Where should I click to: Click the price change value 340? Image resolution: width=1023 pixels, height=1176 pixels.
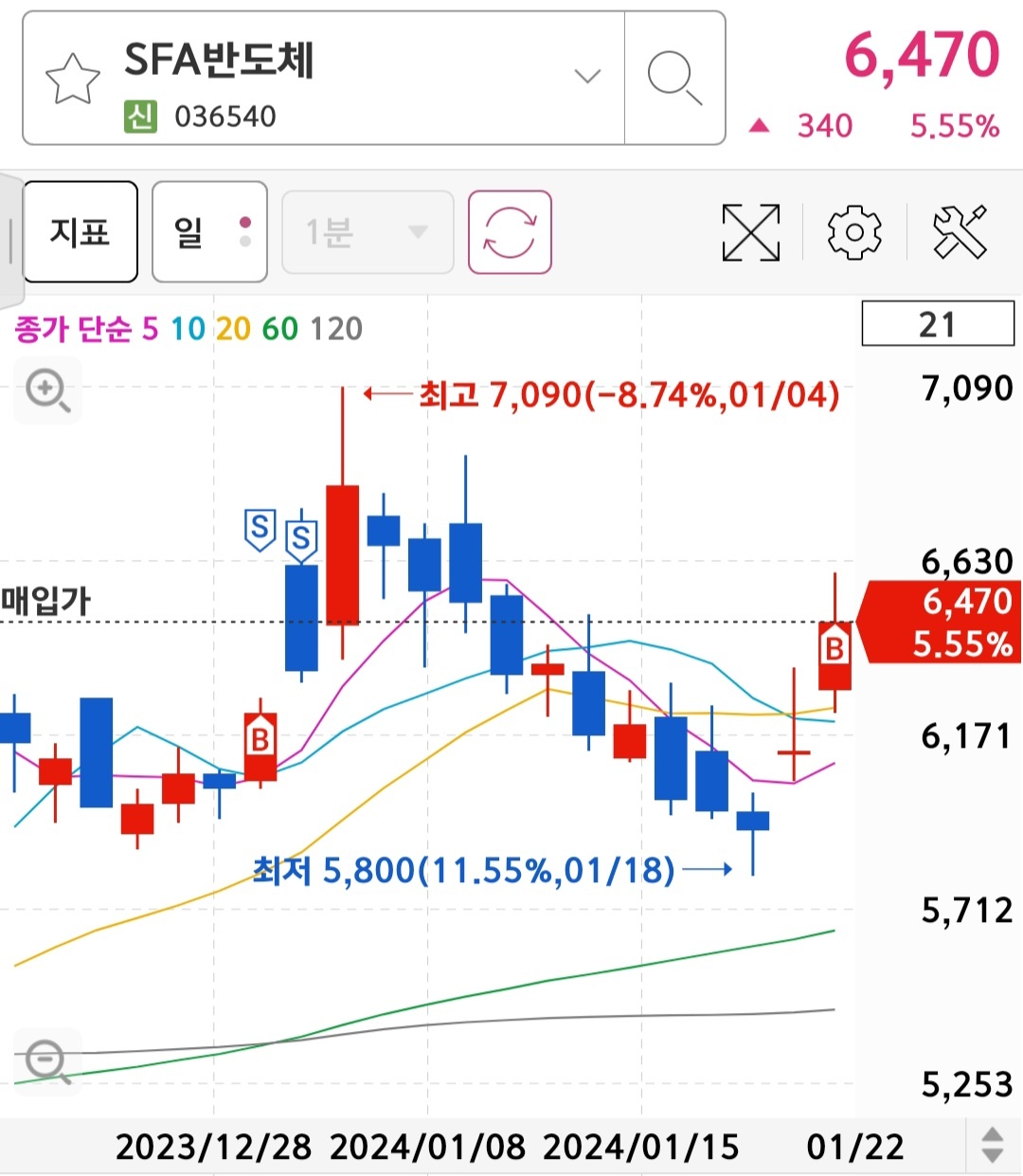(825, 126)
